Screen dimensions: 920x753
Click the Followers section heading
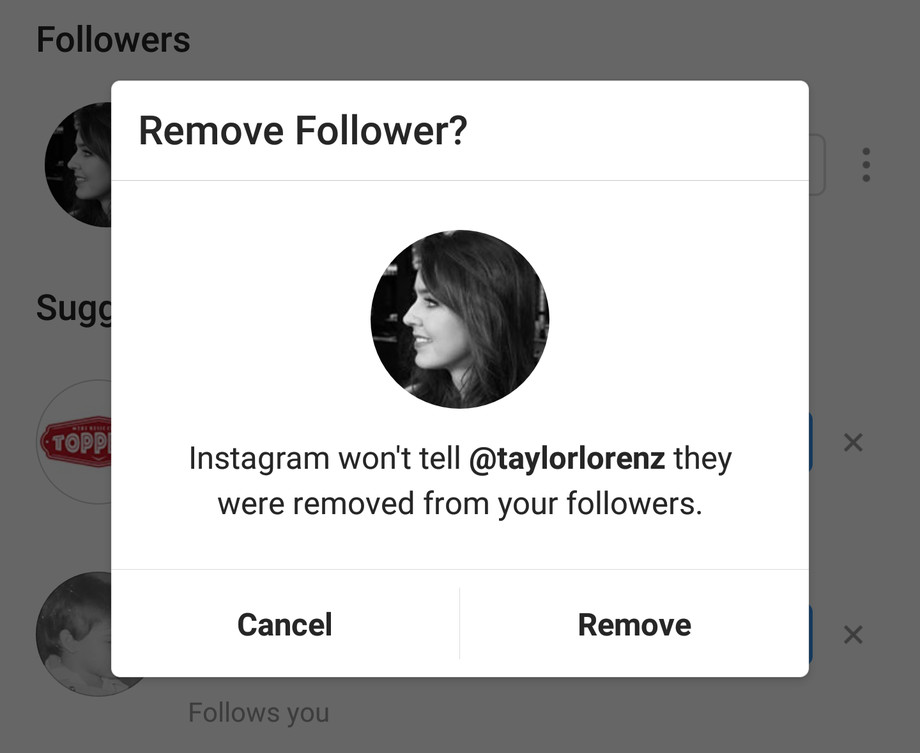(x=113, y=39)
